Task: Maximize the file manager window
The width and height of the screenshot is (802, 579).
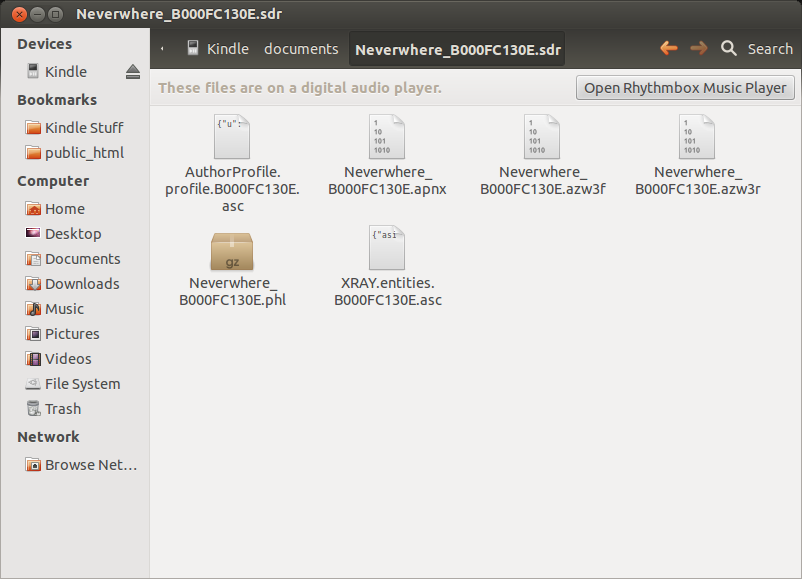Action: [55, 14]
